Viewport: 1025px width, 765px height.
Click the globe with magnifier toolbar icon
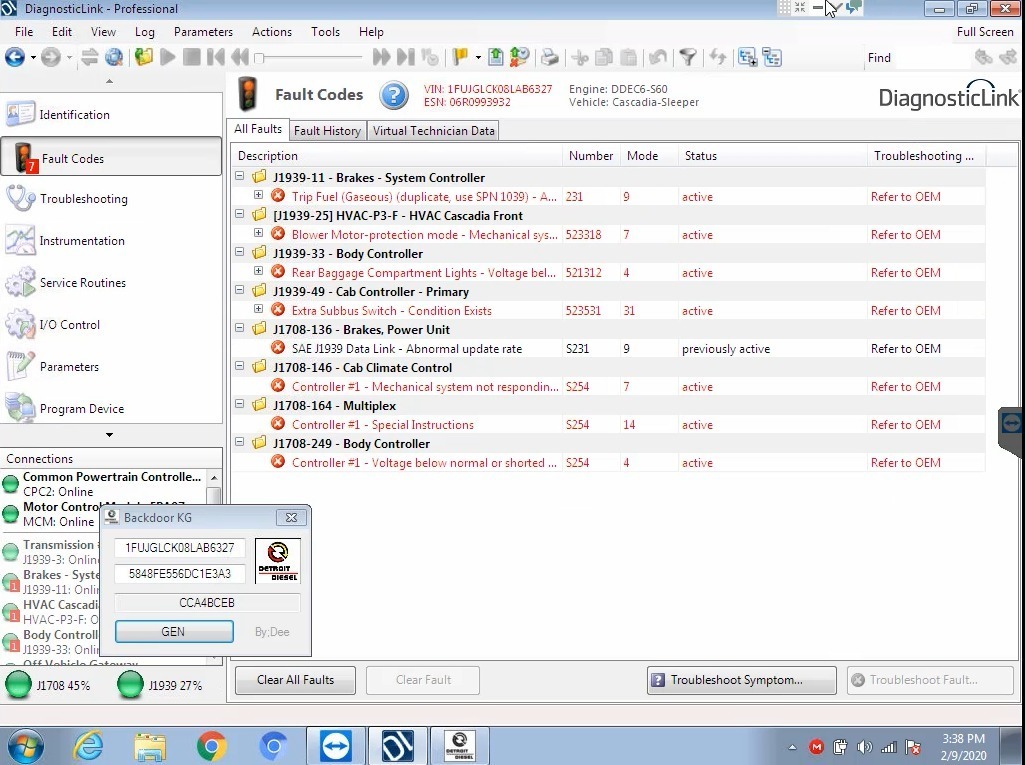click(114, 58)
